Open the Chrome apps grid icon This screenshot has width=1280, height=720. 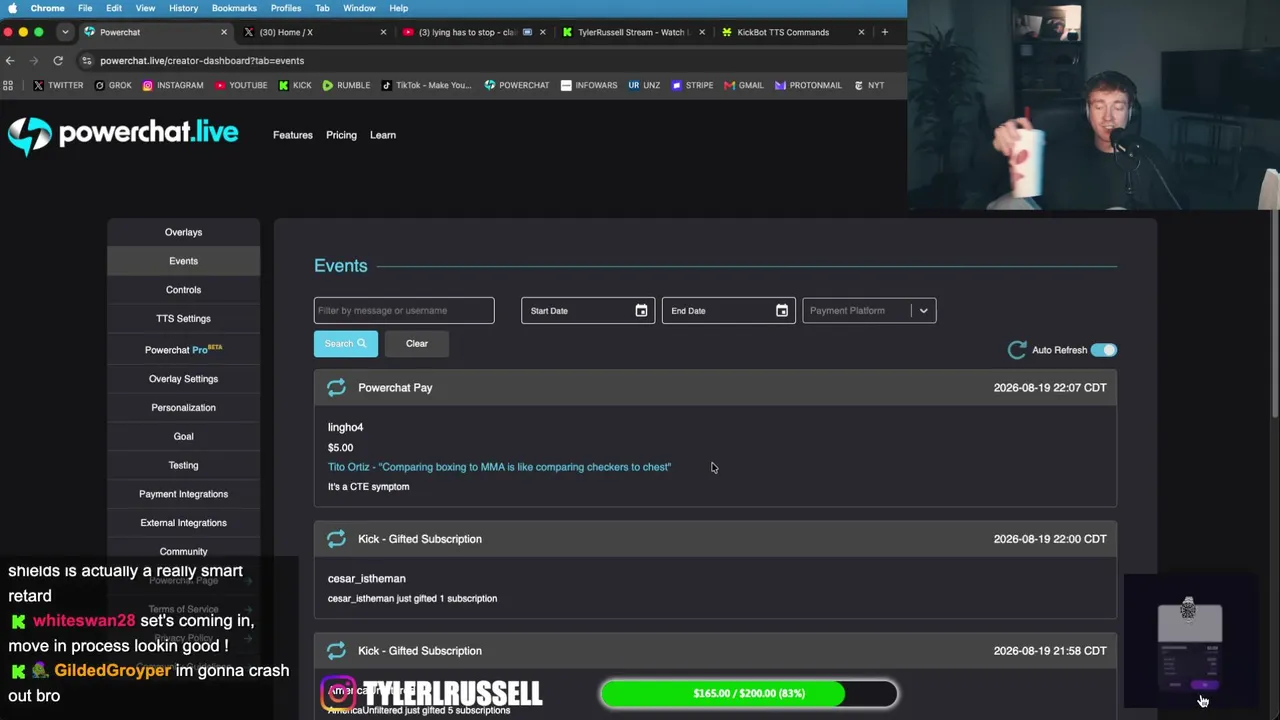(x=8, y=85)
